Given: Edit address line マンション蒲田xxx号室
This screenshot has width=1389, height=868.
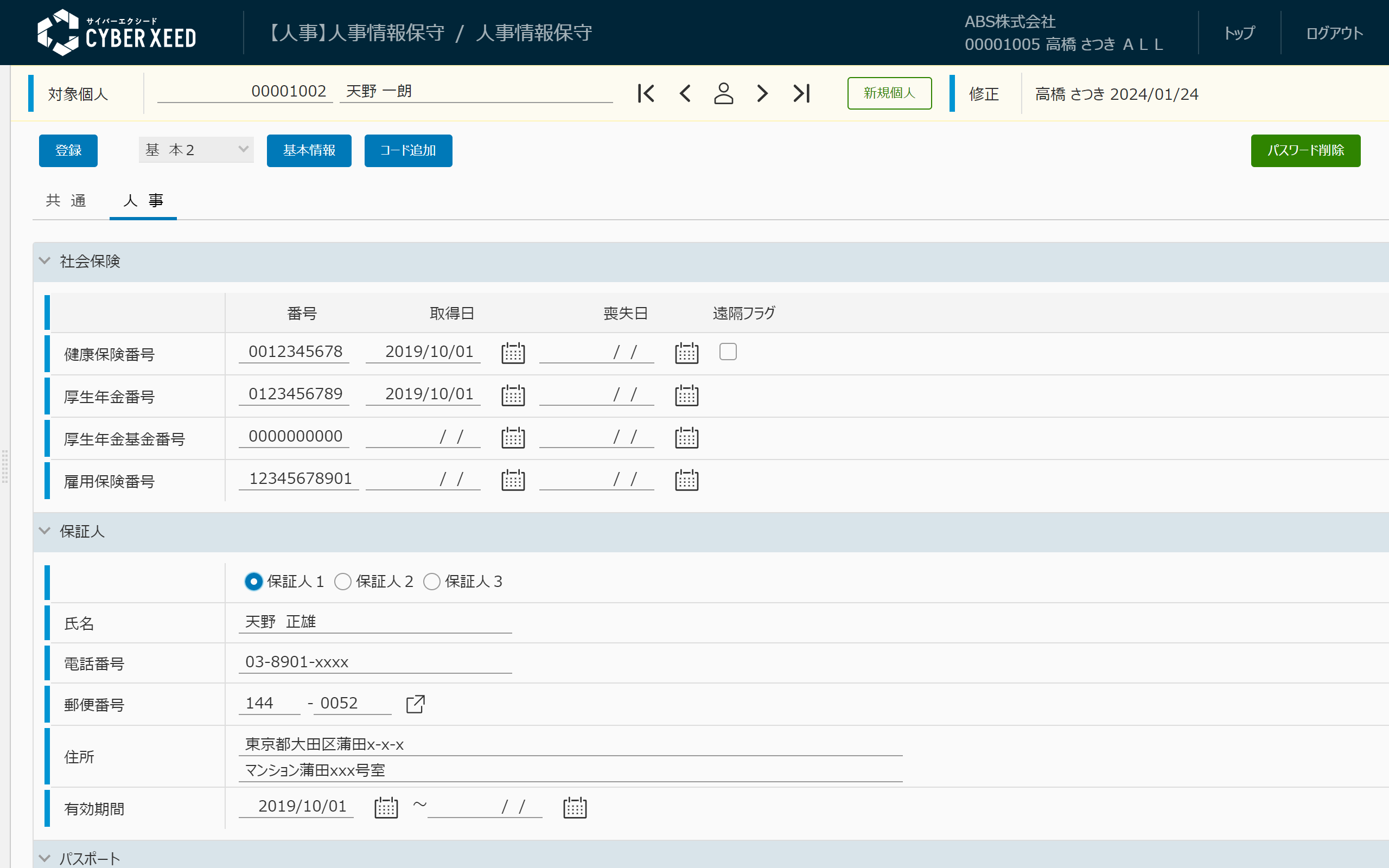Looking at the screenshot, I should coord(571,770).
